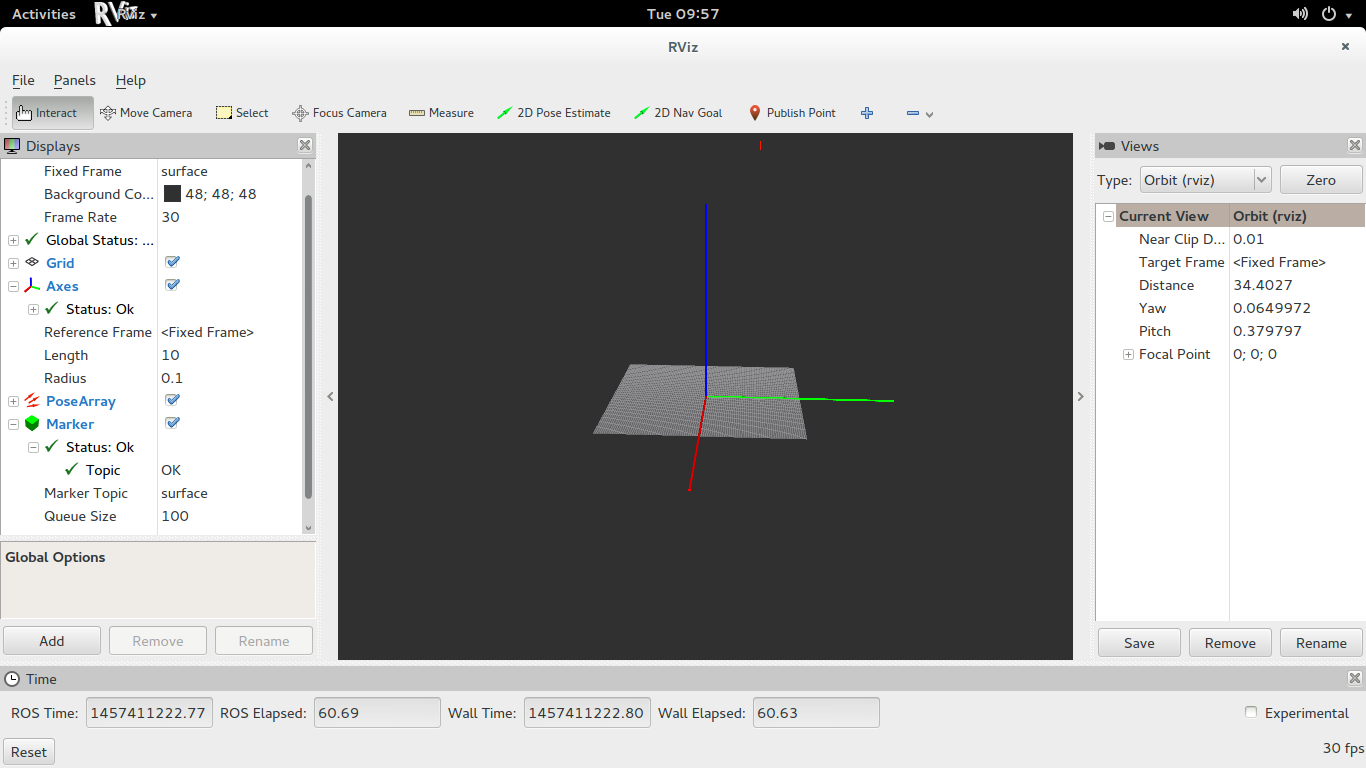Click the Wall Elapsed field

coord(816,713)
